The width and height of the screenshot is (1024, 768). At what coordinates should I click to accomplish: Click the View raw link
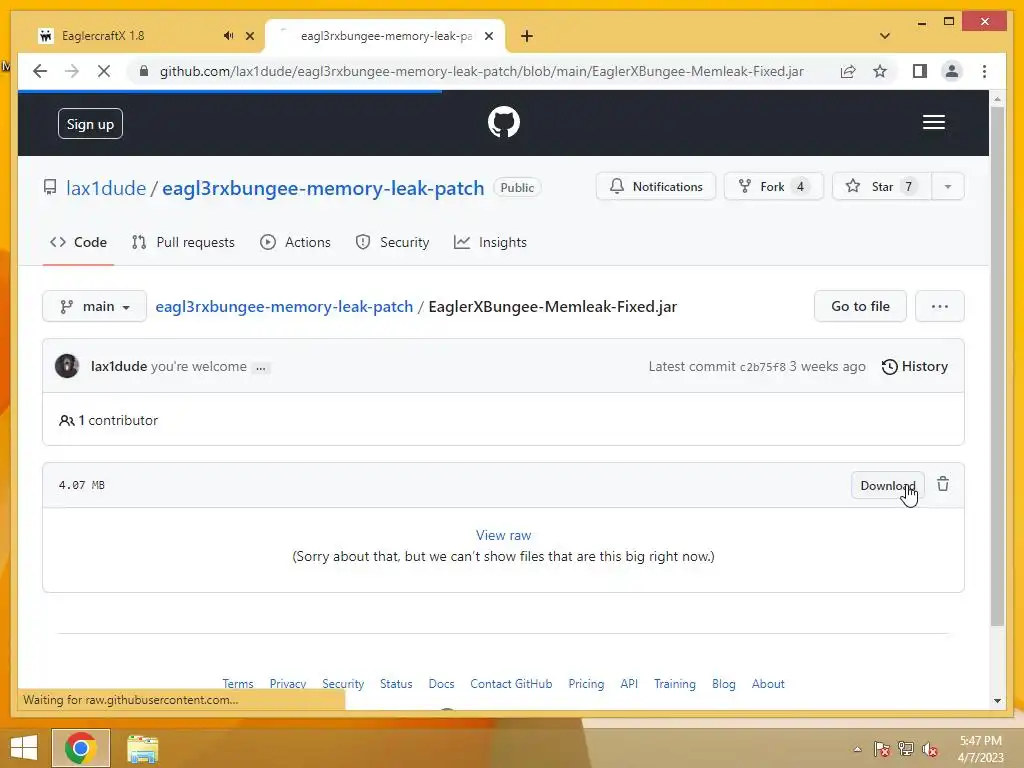point(504,535)
